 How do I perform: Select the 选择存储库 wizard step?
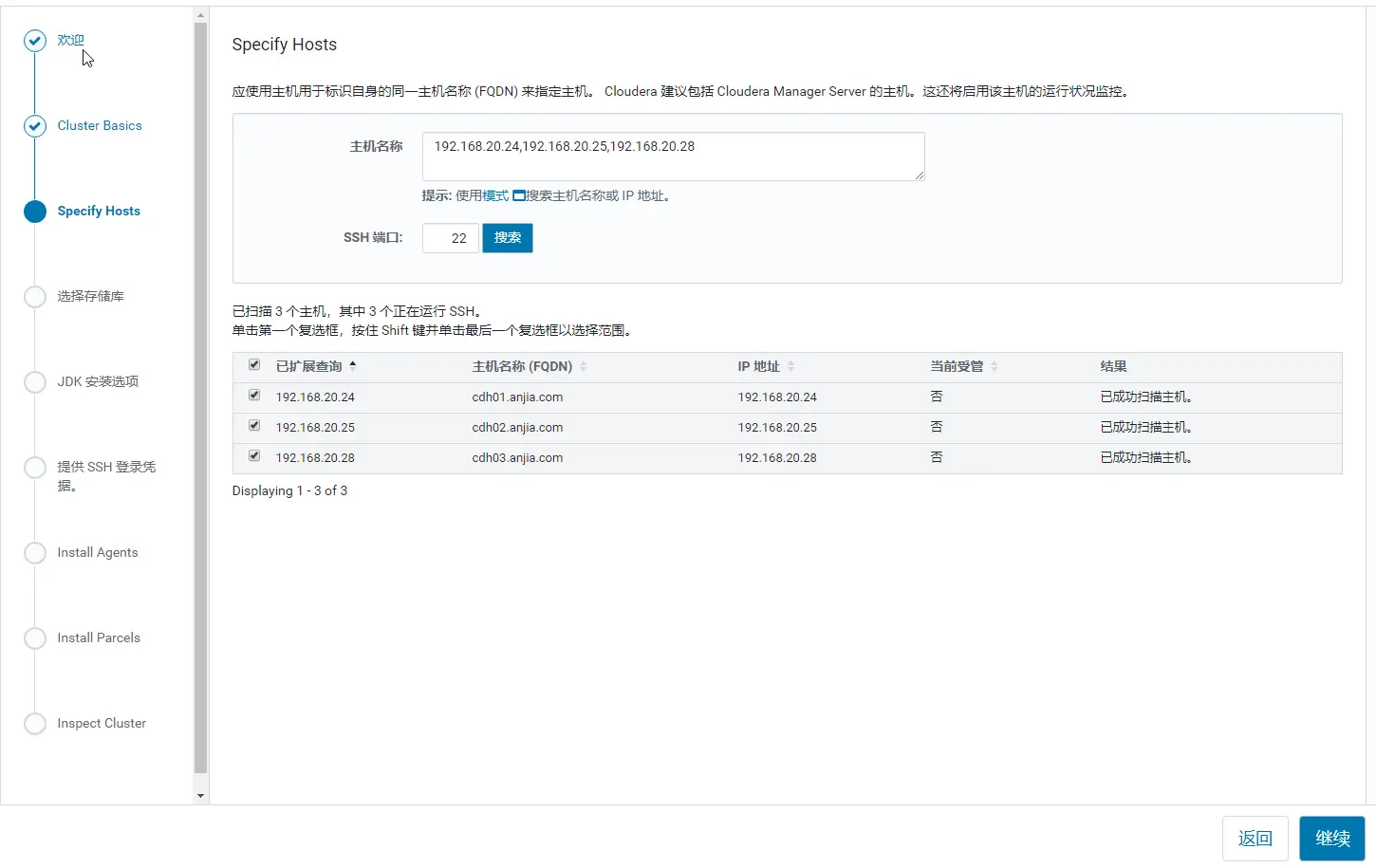click(90, 296)
